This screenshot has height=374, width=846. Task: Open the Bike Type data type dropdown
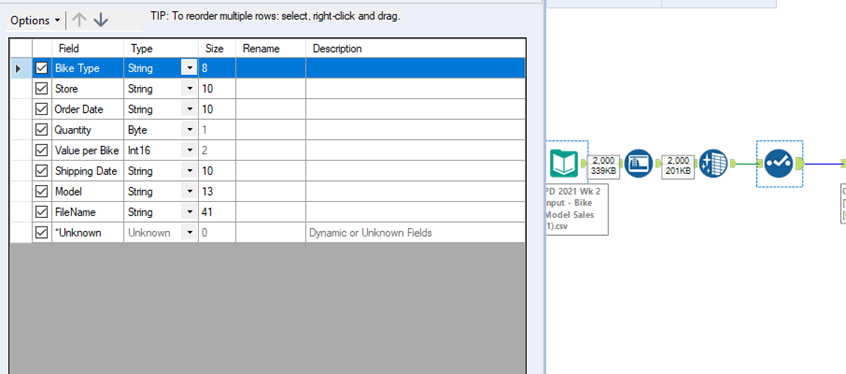(x=189, y=69)
